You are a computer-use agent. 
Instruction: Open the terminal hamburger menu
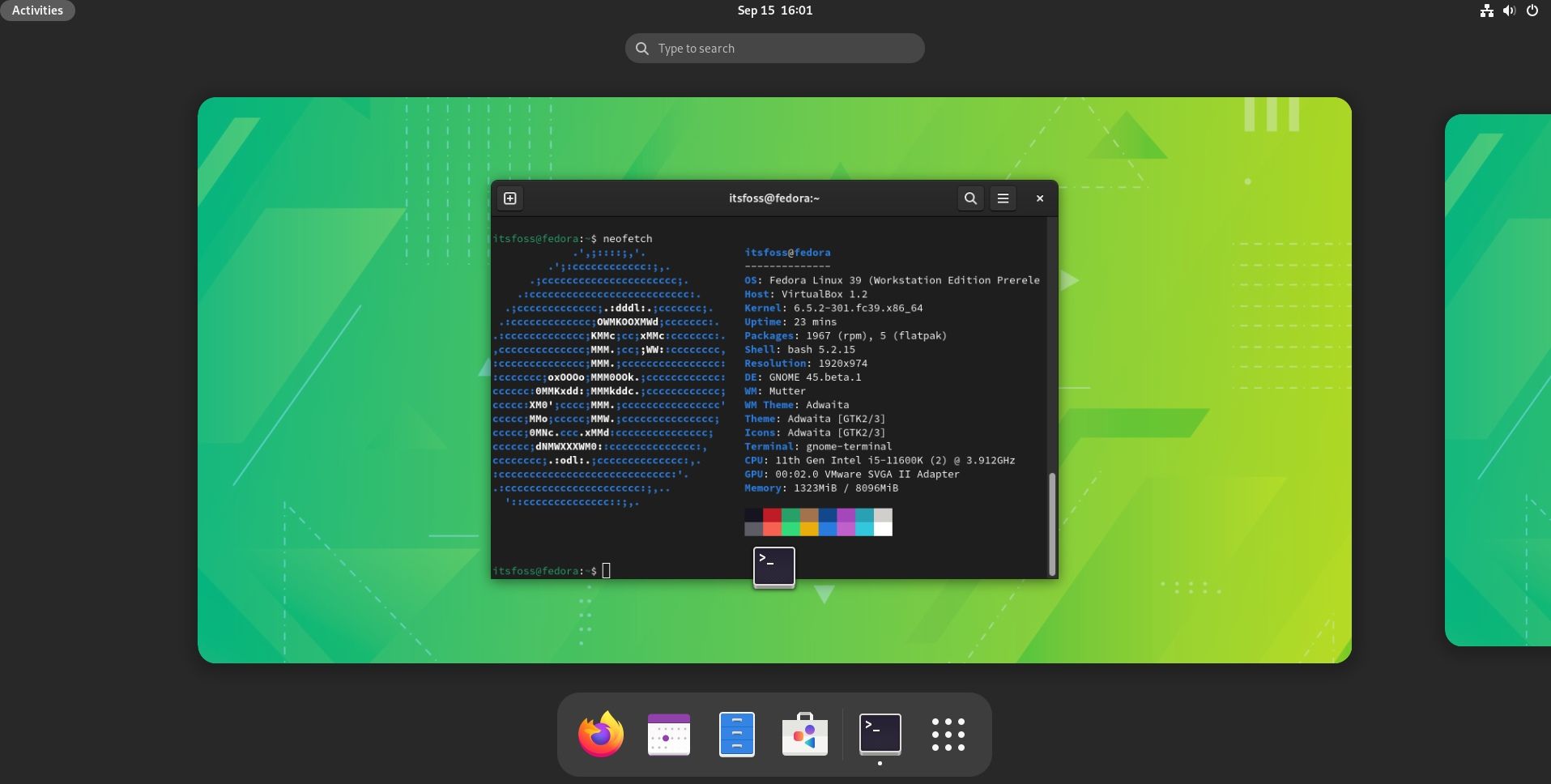(x=1003, y=198)
